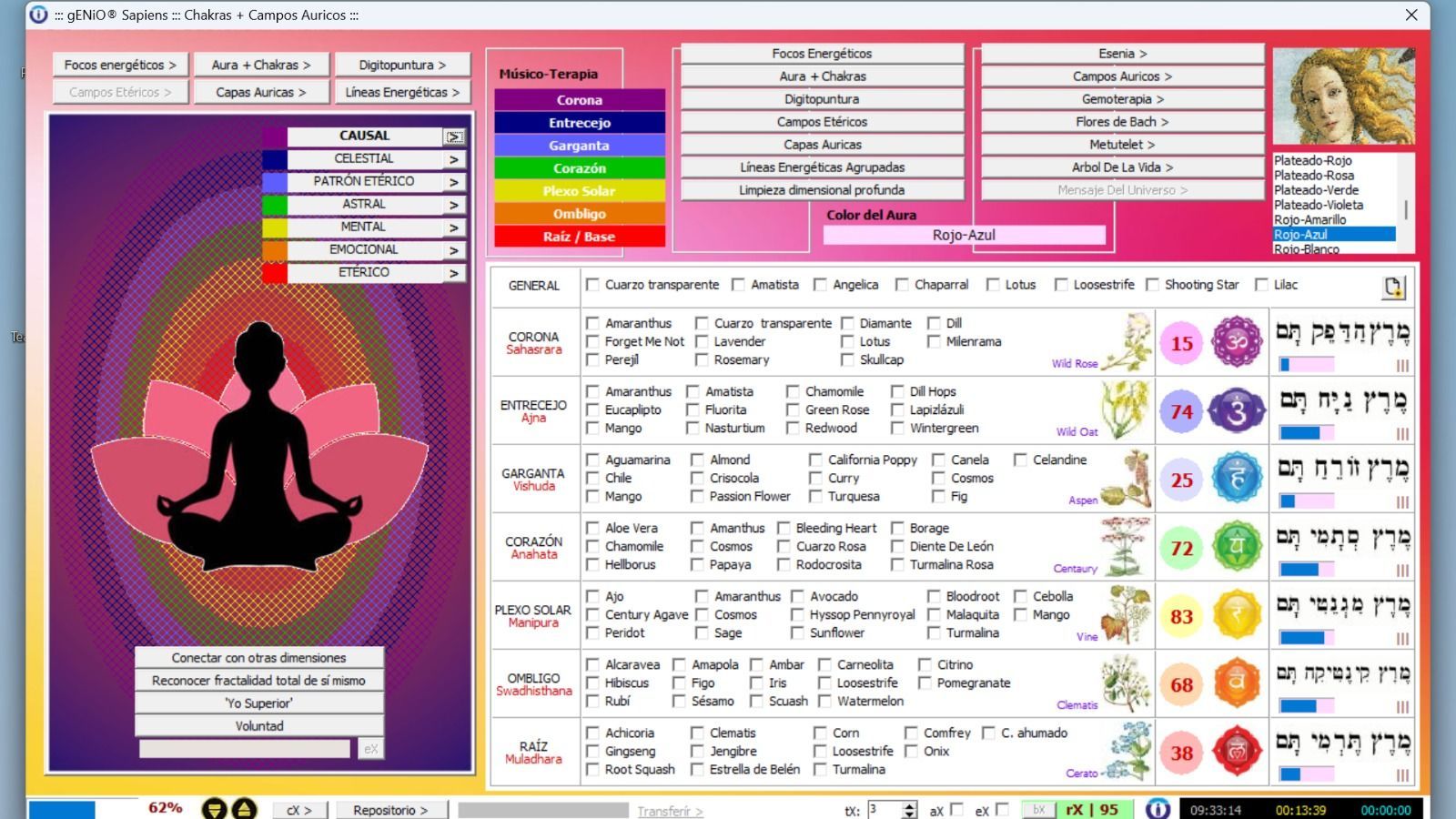1456x819 pixels.
Task: Click the orange Ombligo sacral chakra symbol
Action: tap(1237, 683)
